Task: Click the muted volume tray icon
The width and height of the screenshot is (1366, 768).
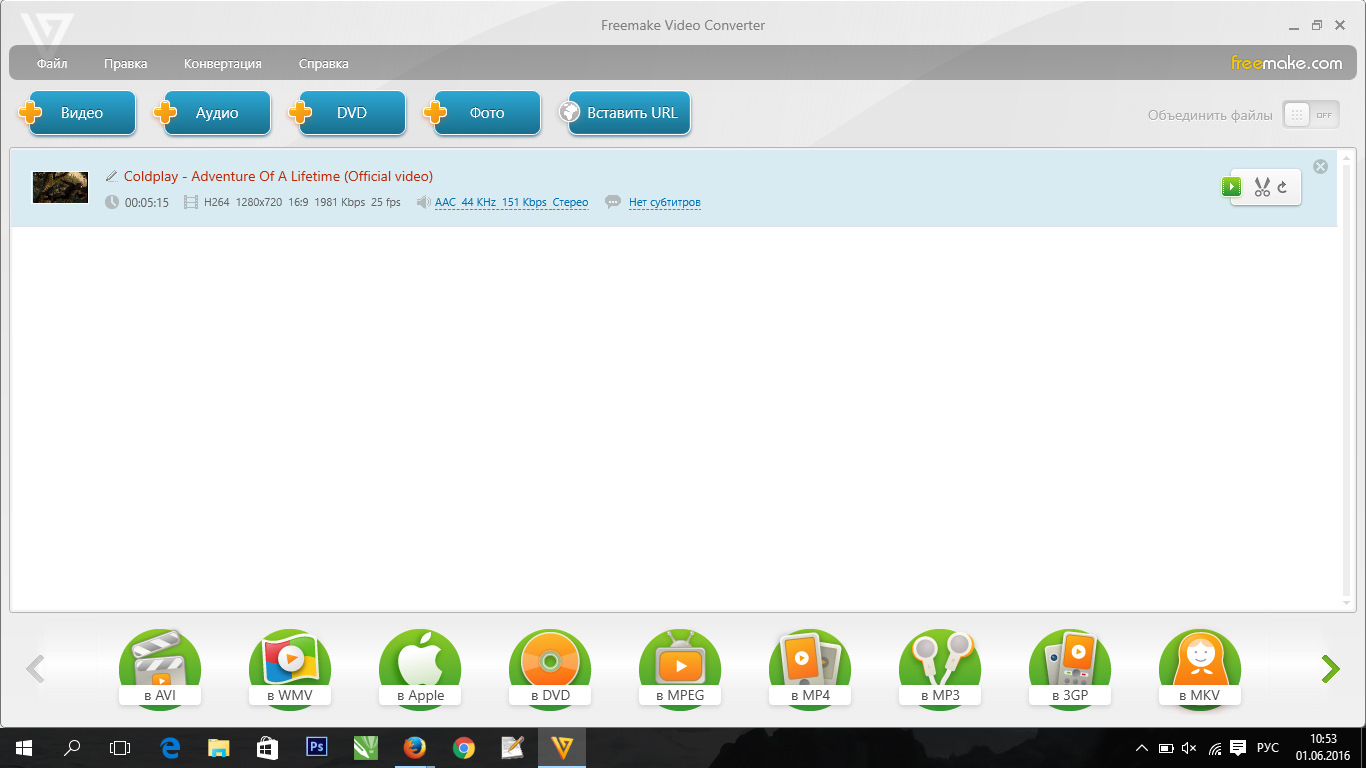Action: tap(1189, 748)
